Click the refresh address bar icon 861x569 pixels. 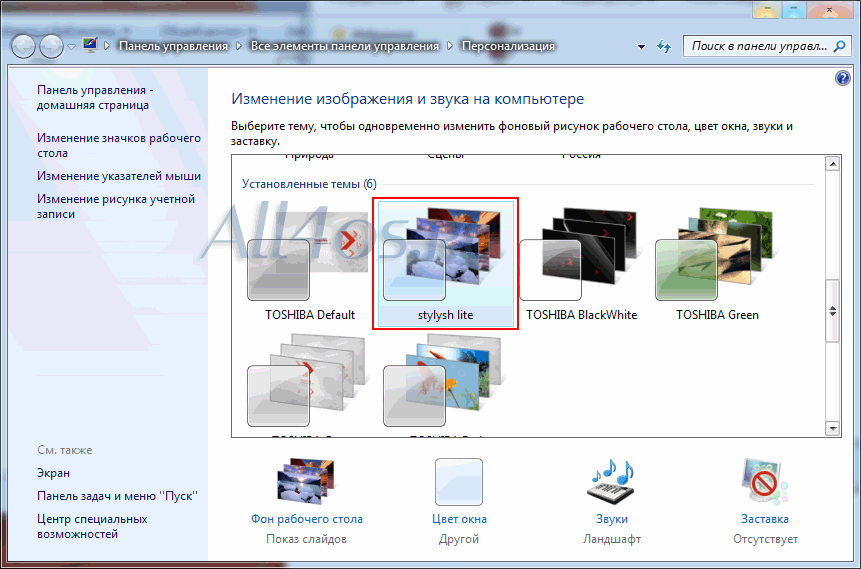[x=664, y=47]
